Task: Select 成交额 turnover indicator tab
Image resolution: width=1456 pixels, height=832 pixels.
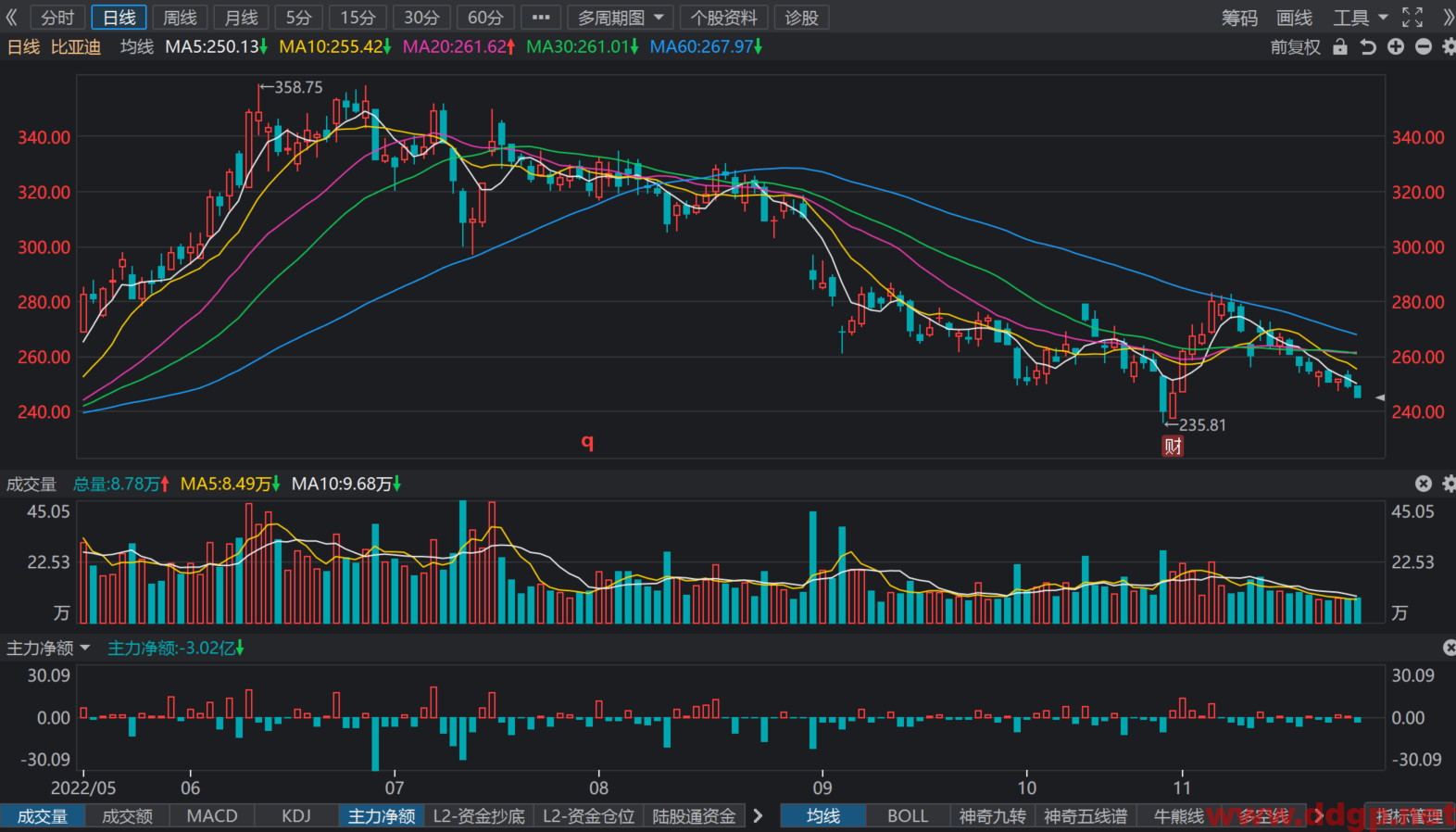Action: (127, 816)
